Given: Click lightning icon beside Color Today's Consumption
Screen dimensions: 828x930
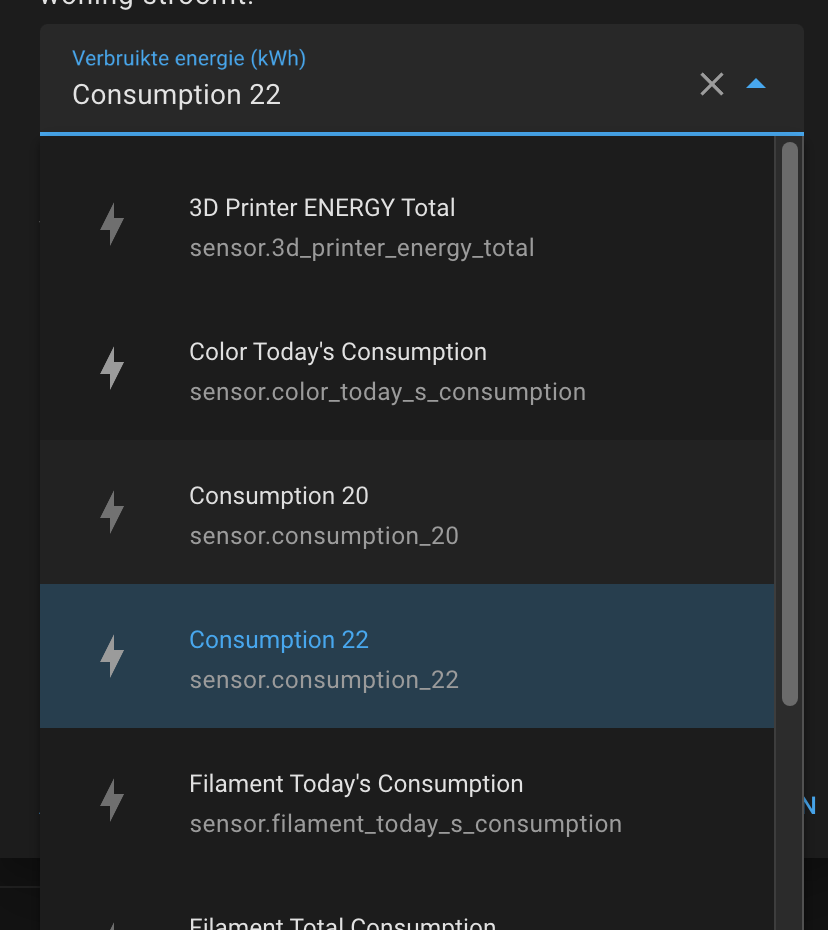Looking at the screenshot, I should tap(112, 369).
